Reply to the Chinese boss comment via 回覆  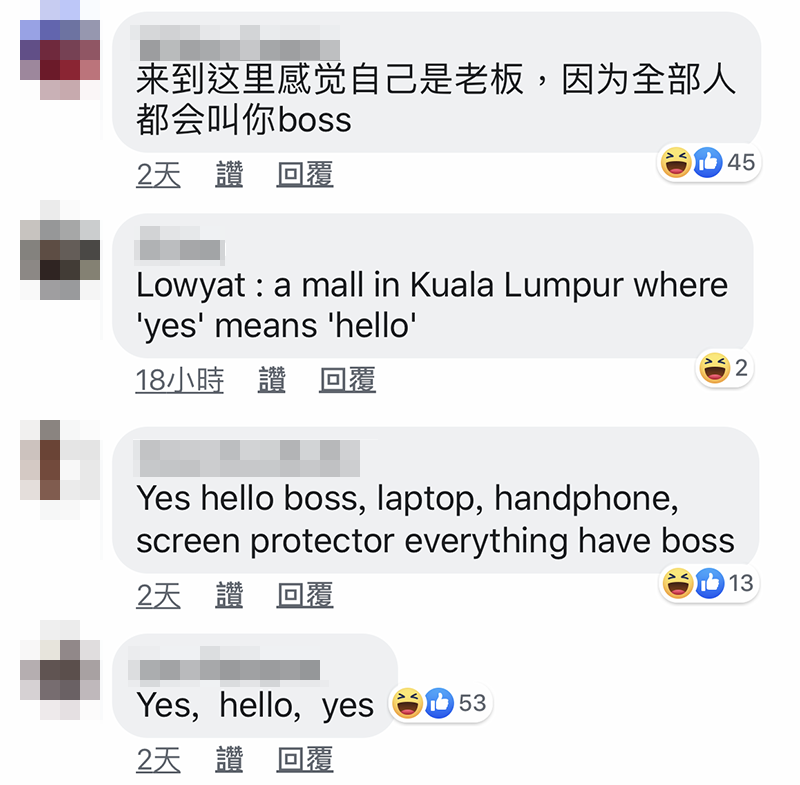point(305,174)
